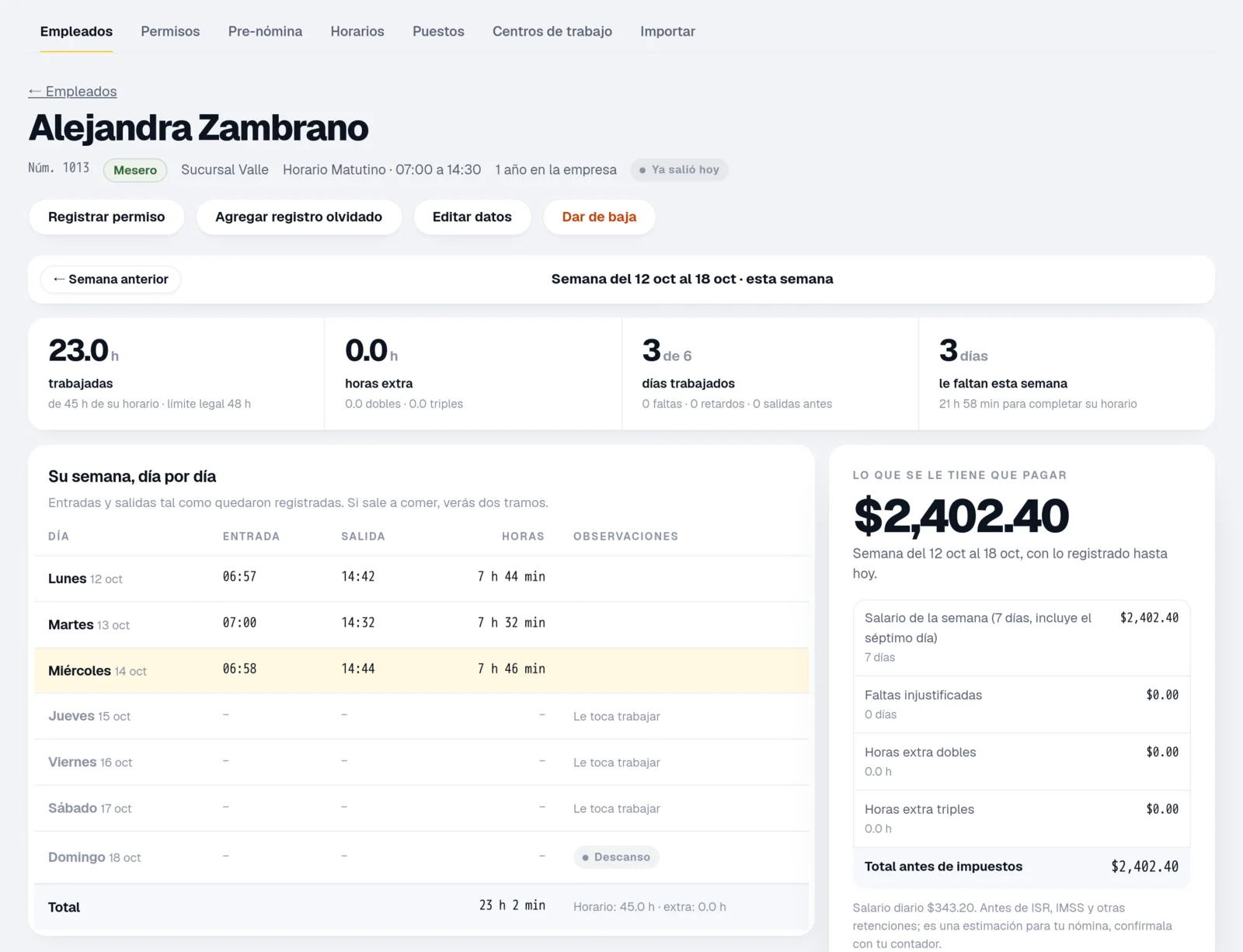
Task: Select the Jueves 15 oct row
Action: pyautogui.click(x=421, y=716)
